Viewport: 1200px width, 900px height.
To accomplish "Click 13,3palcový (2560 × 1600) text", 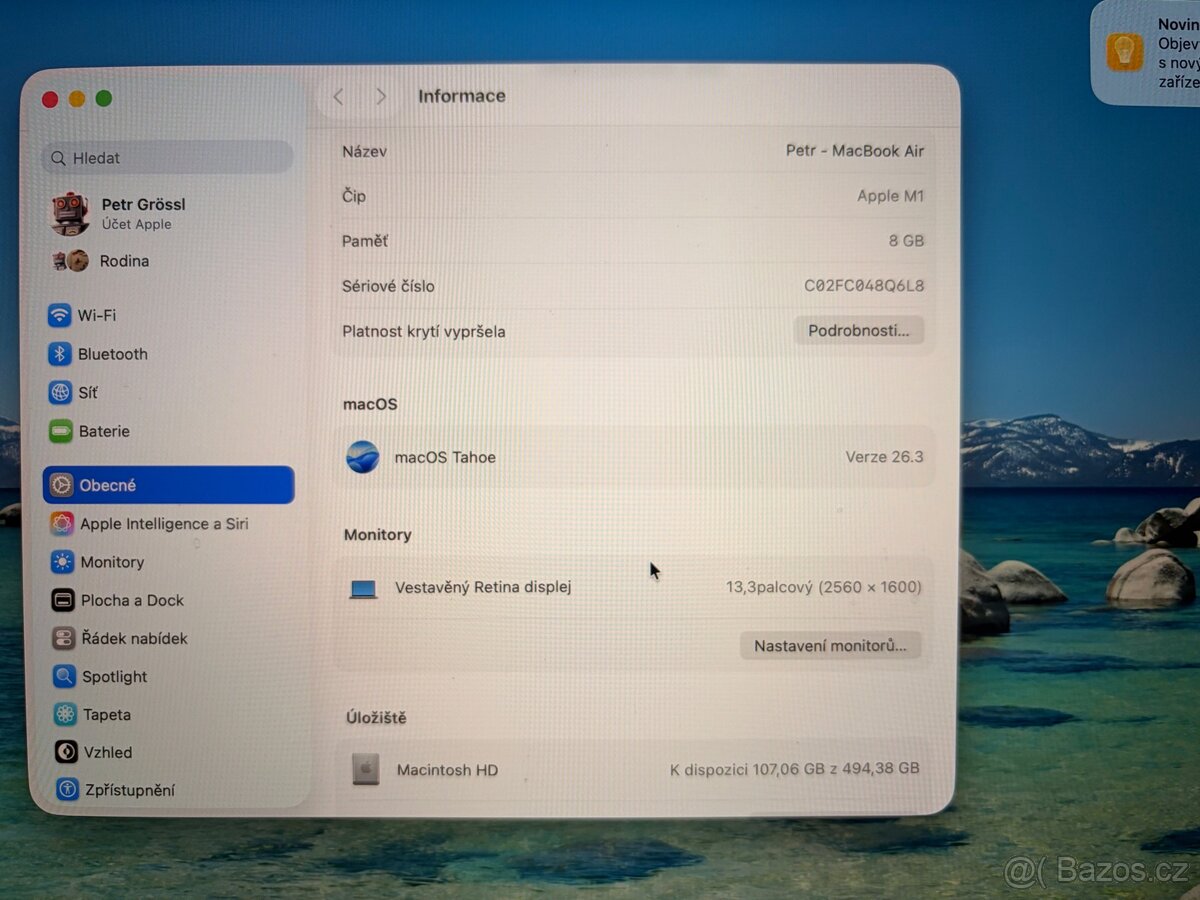I will tap(824, 587).
